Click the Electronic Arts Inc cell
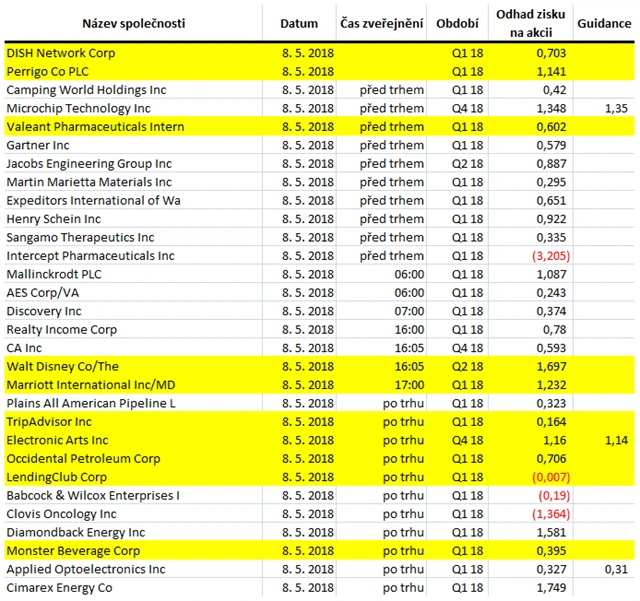The image size is (640, 601). click(x=58, y=440)
